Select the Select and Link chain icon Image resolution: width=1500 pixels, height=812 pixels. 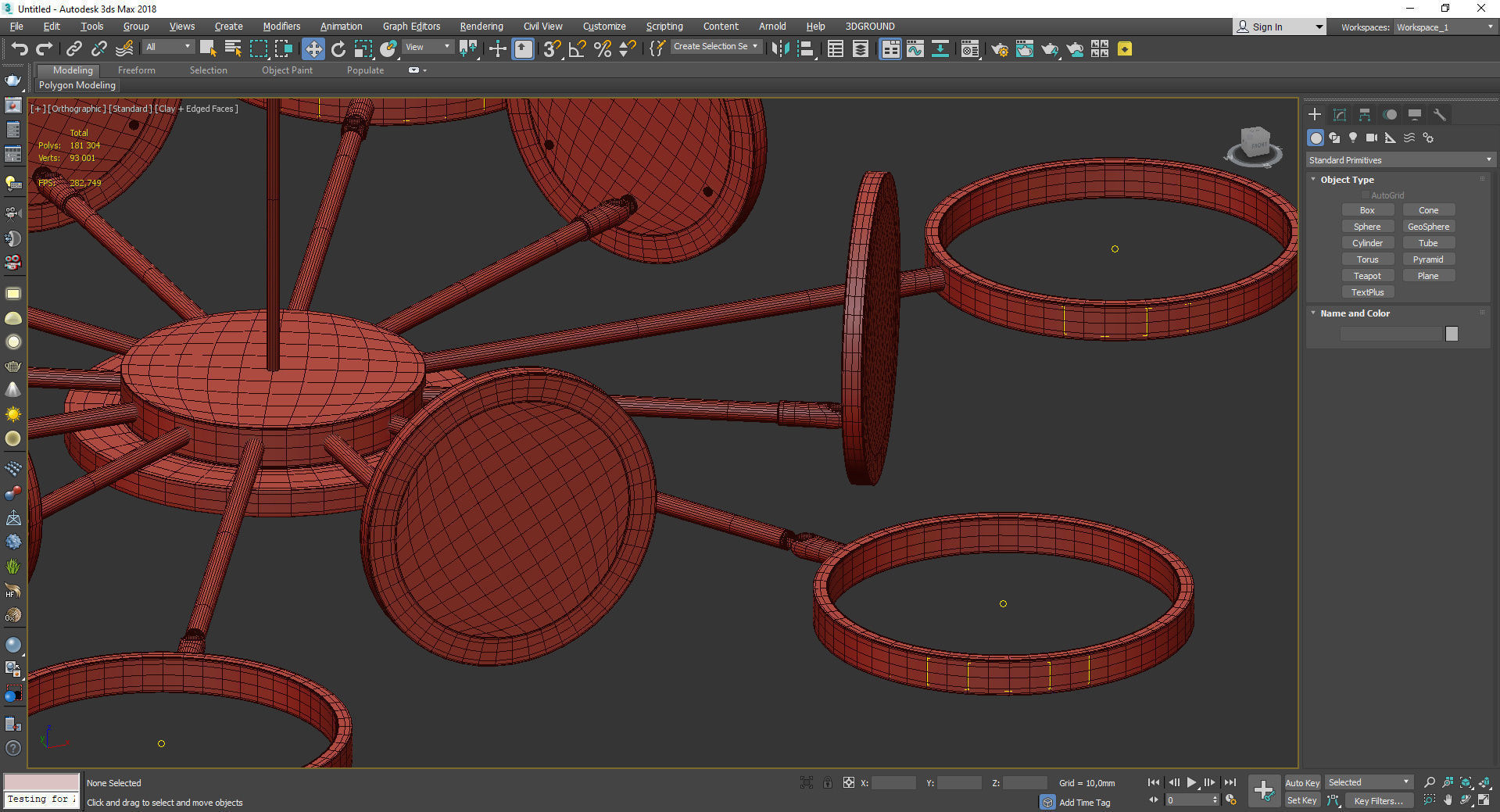click(74, 49)
